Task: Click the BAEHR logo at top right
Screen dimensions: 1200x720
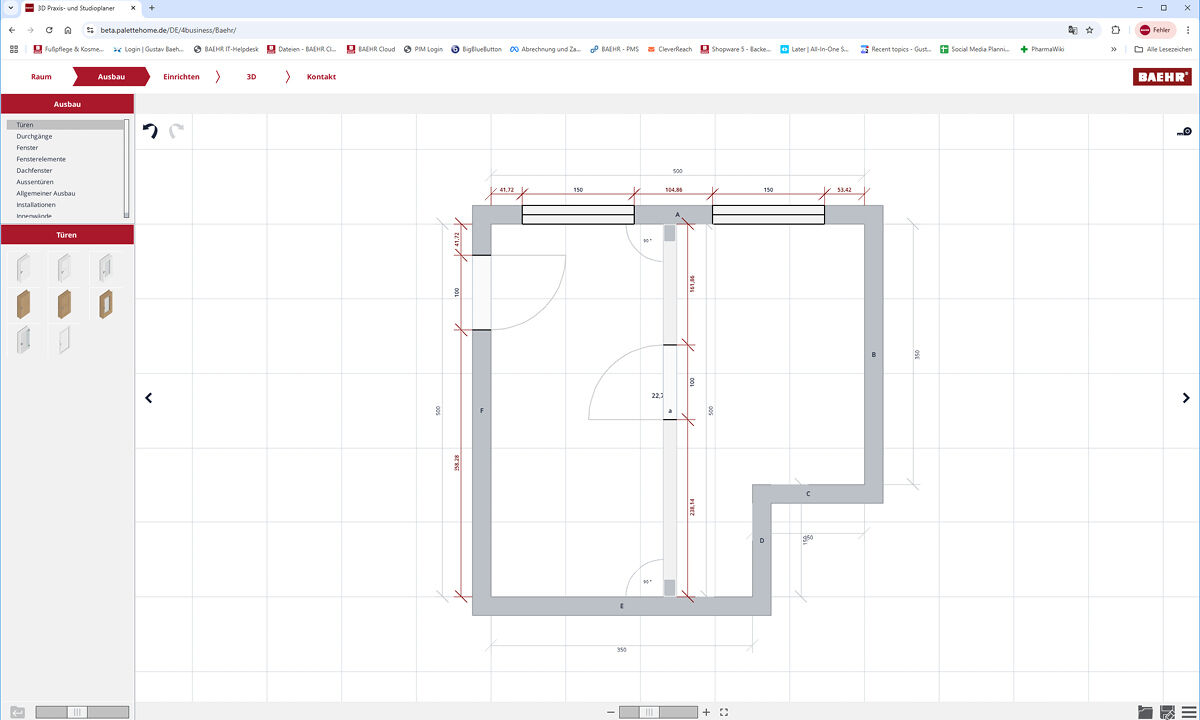Action: [1162, 75]
